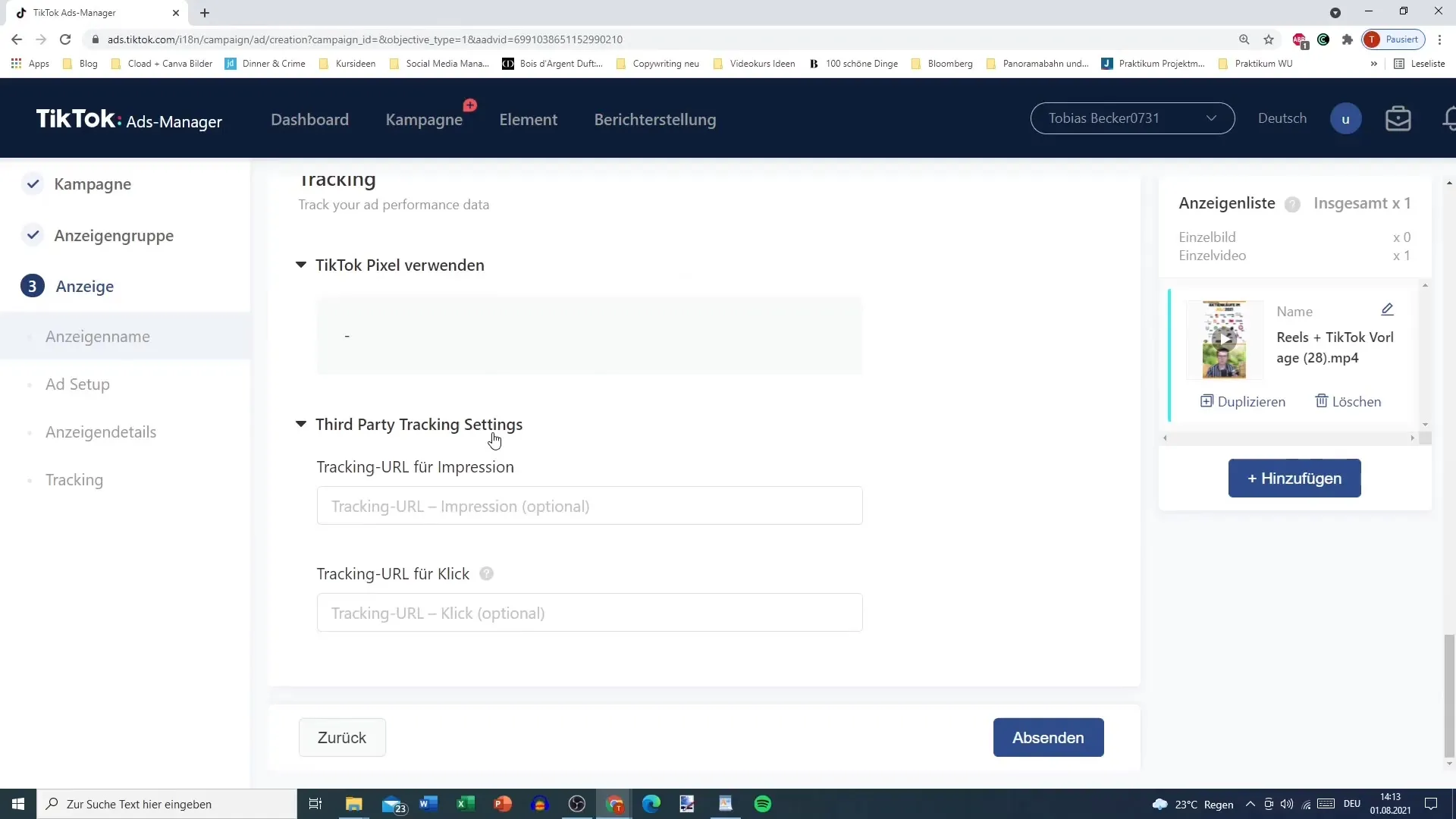Open the help icon beside Anzeigenliste
This screenshot has height=819, width=1456.
click(x=1292, y=204)
